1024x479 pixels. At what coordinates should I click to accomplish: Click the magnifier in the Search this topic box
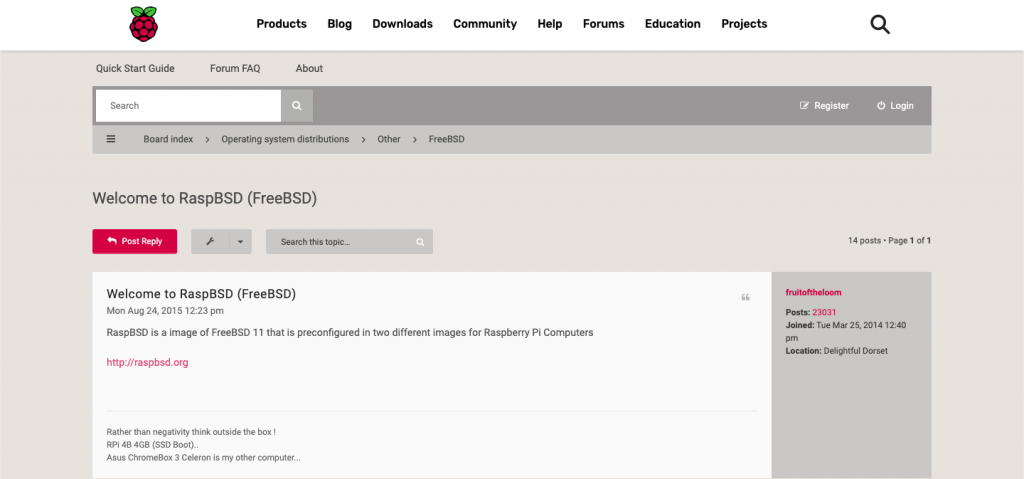coord(420,242)
